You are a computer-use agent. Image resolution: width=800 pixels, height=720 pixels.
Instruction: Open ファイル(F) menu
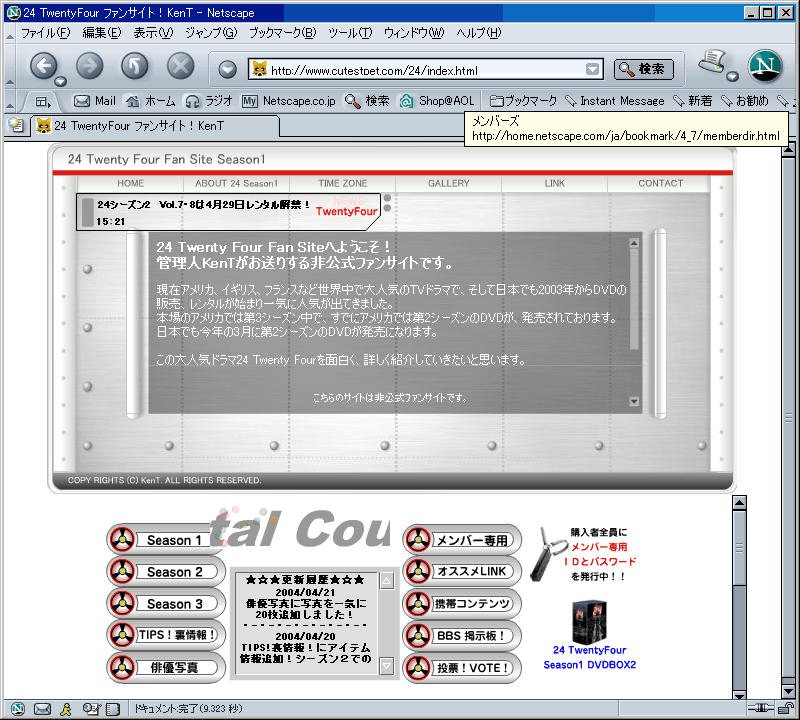point(45,33)
